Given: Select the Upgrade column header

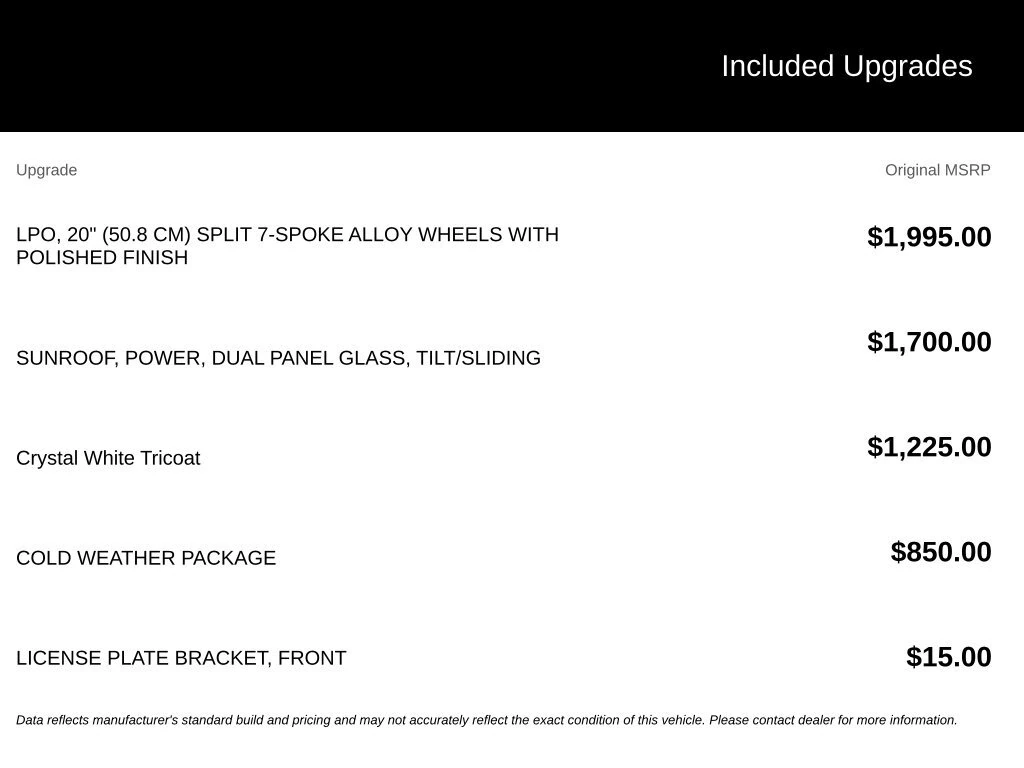Looking at the screenshot, I should click(46, 170).
